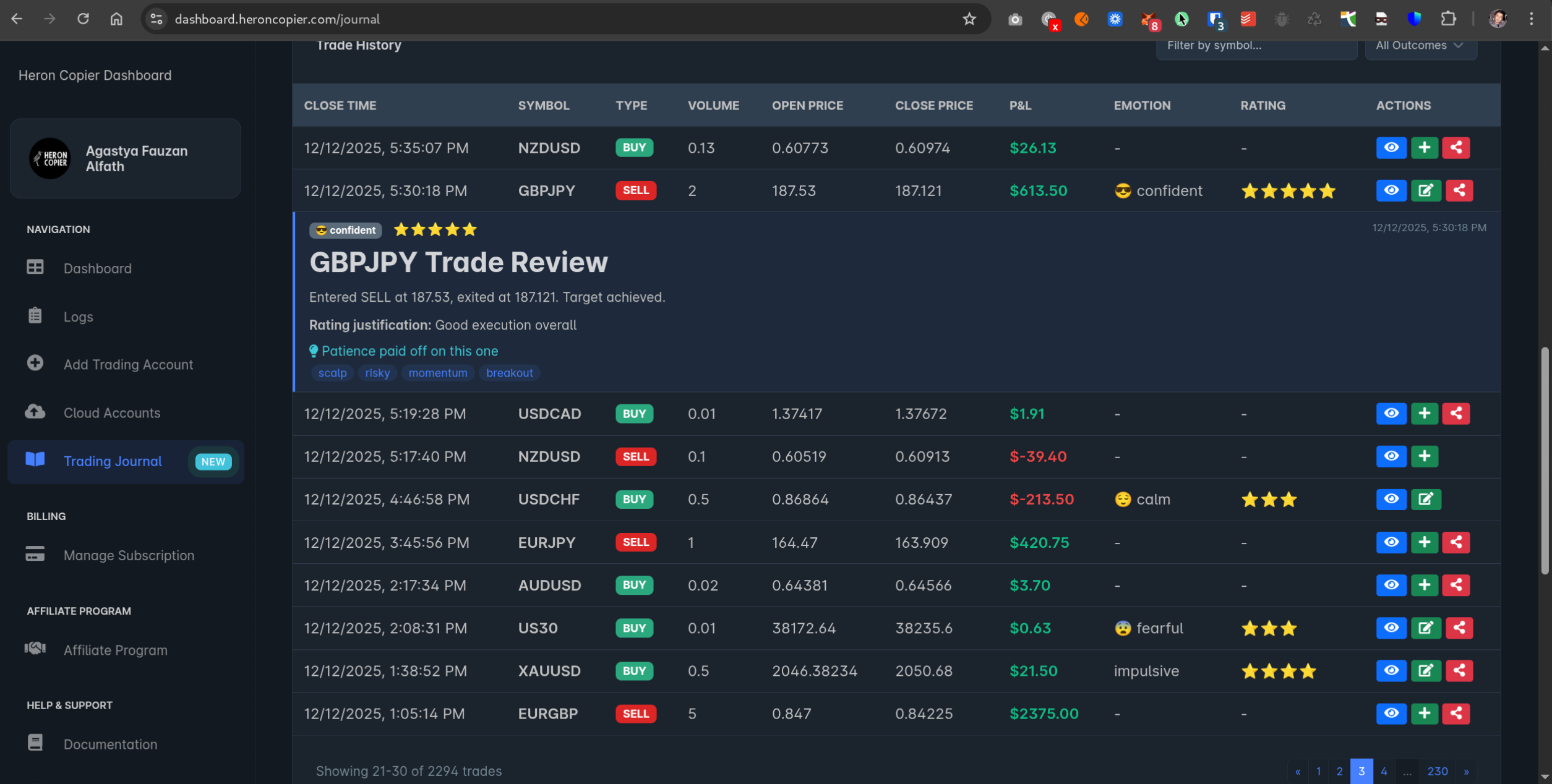Open Trading Journal in navigation

(113, 461)
